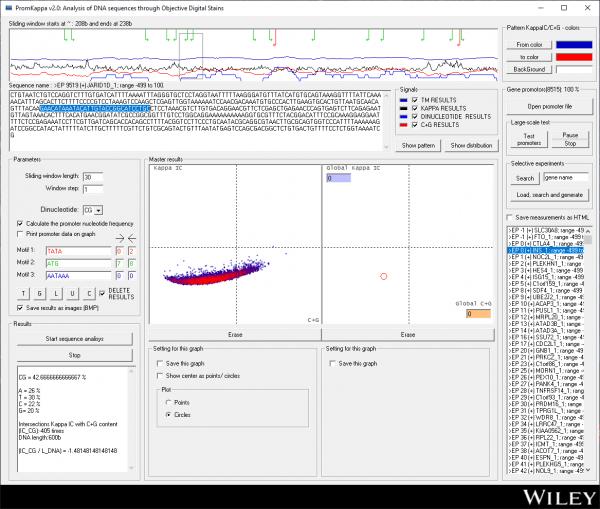This screenshot has height=509, width=600.
Task: Enable Show center as points/circles
Action: coord(160,376)
